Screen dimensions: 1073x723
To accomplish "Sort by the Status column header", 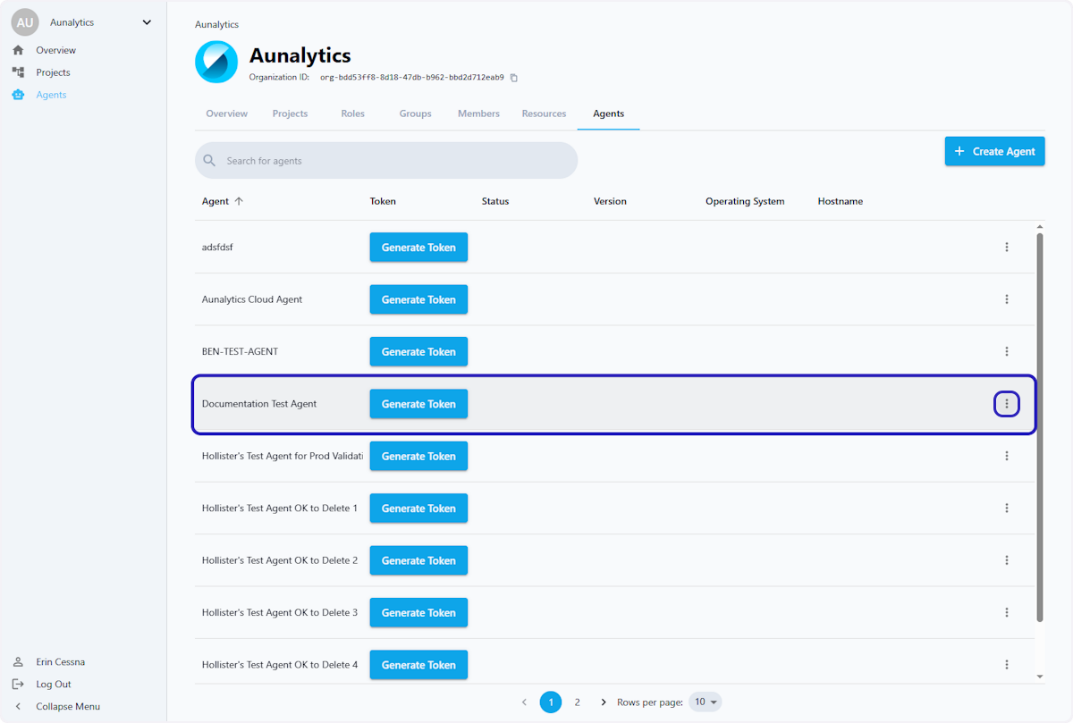I will click(495, 201).
